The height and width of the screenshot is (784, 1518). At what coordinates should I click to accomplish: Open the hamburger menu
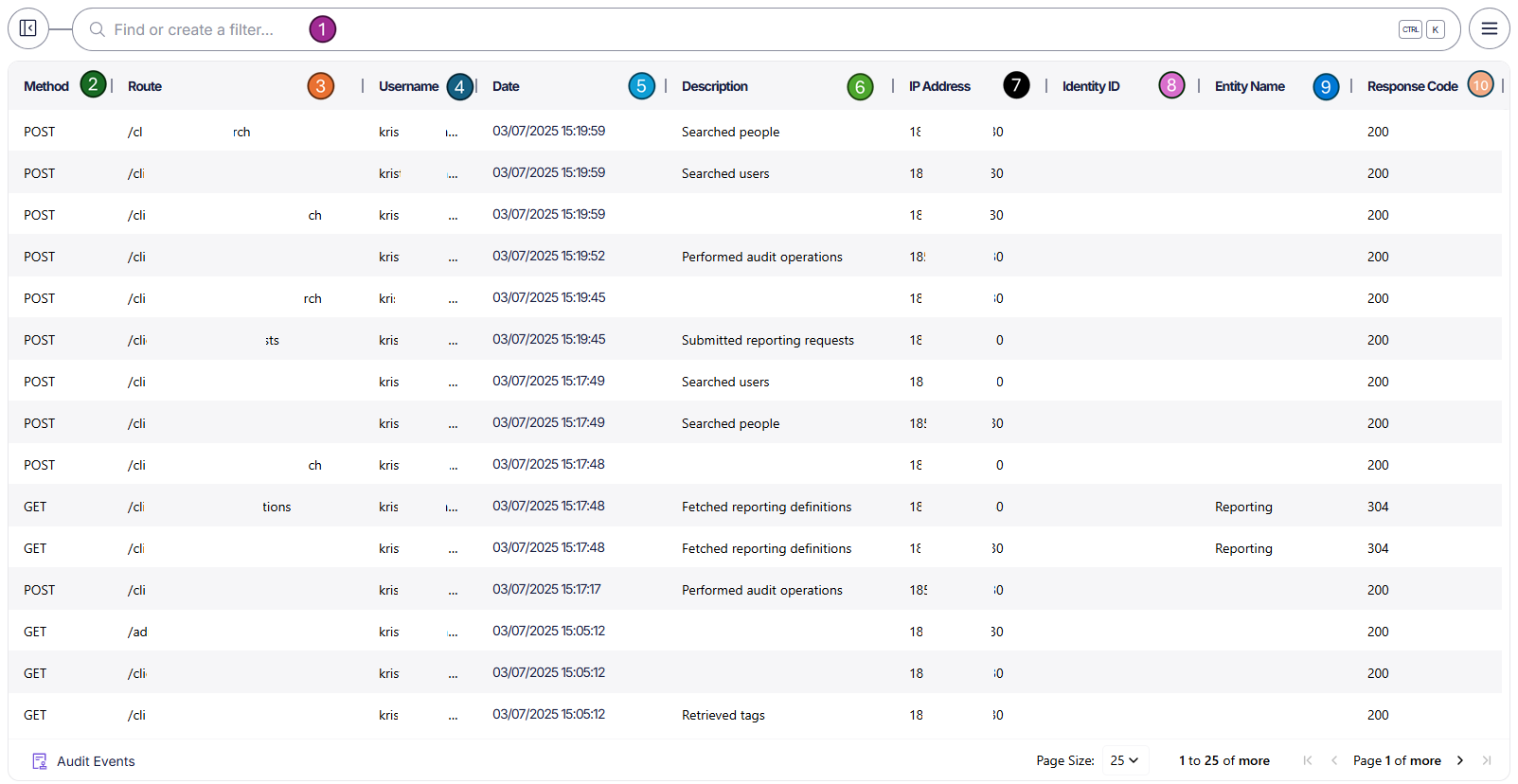[x=1489, y=28]
